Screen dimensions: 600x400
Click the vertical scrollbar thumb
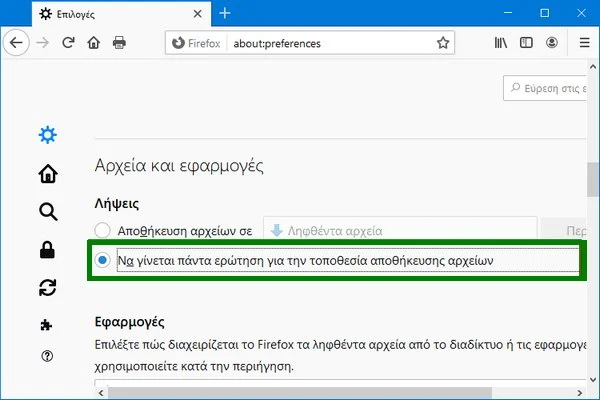click(593, 180)
